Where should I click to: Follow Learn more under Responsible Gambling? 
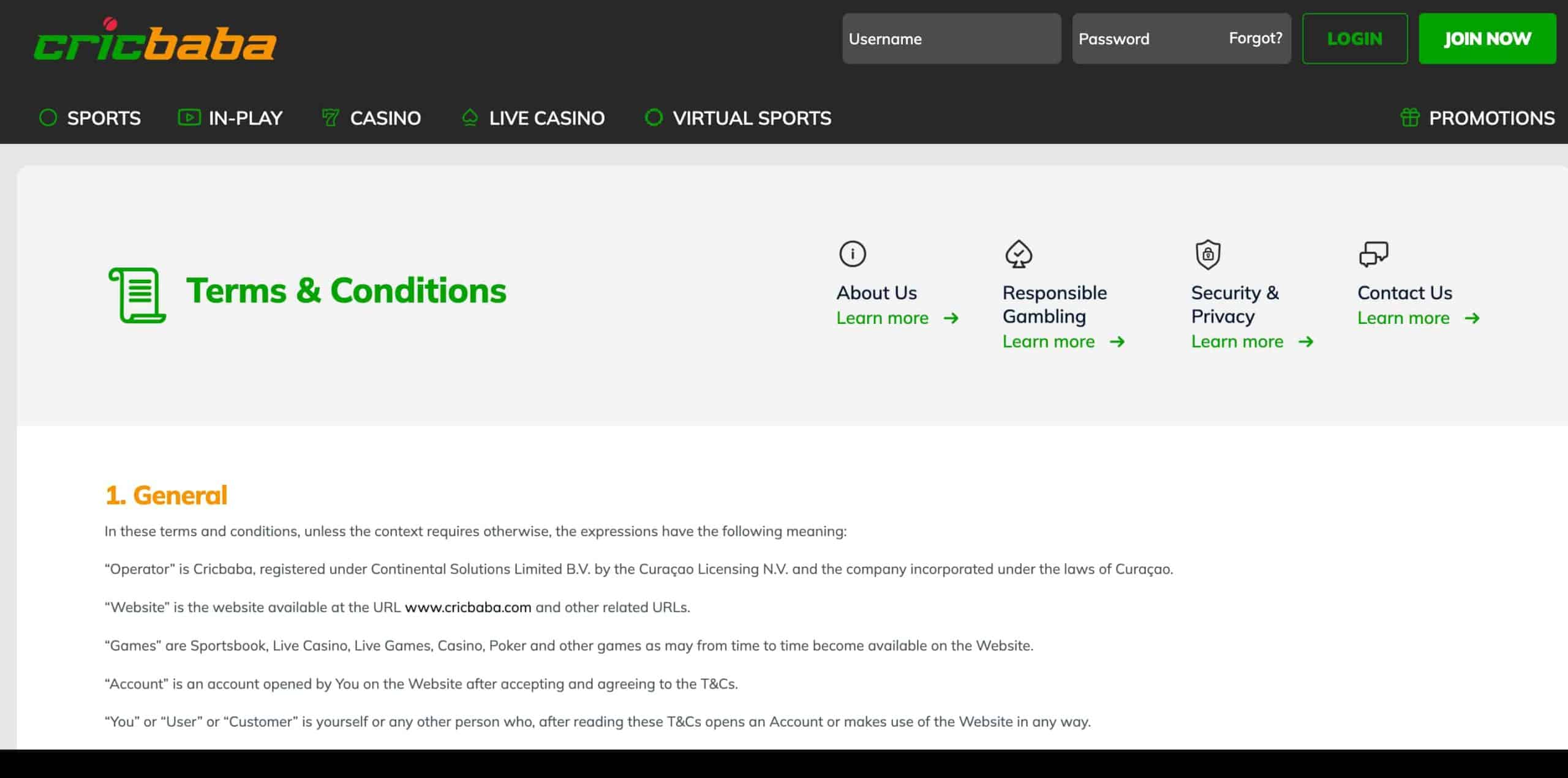(1048, 342)
